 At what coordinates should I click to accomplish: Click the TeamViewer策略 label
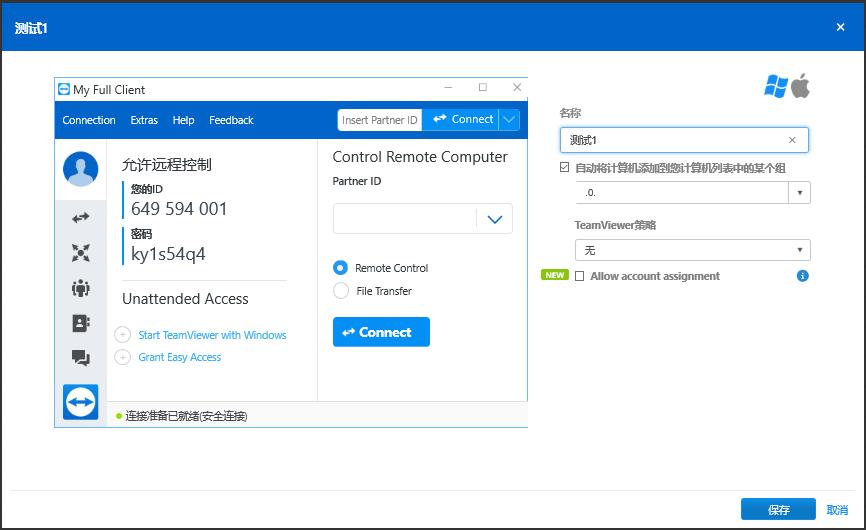615,225
